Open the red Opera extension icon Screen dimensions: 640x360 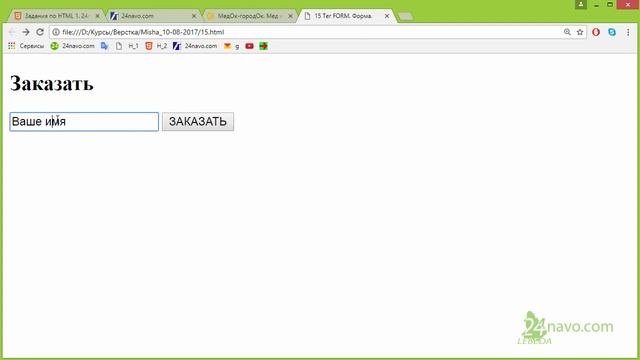click(x=596, y=32)
